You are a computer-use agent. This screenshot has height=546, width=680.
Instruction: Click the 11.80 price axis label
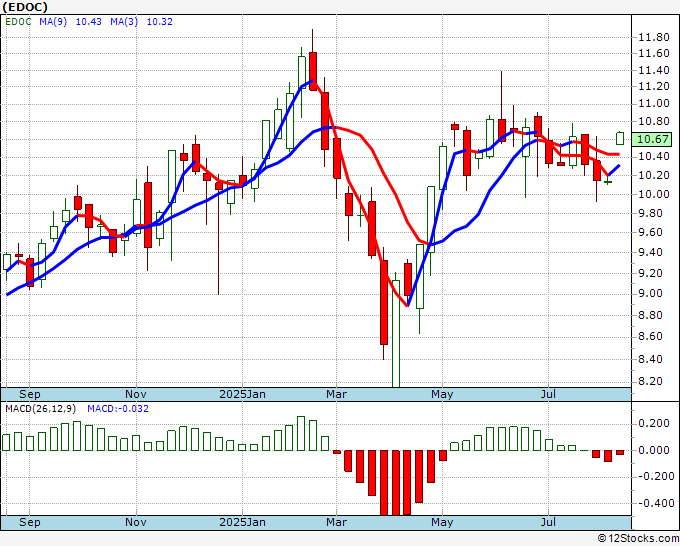click(654, 37)
